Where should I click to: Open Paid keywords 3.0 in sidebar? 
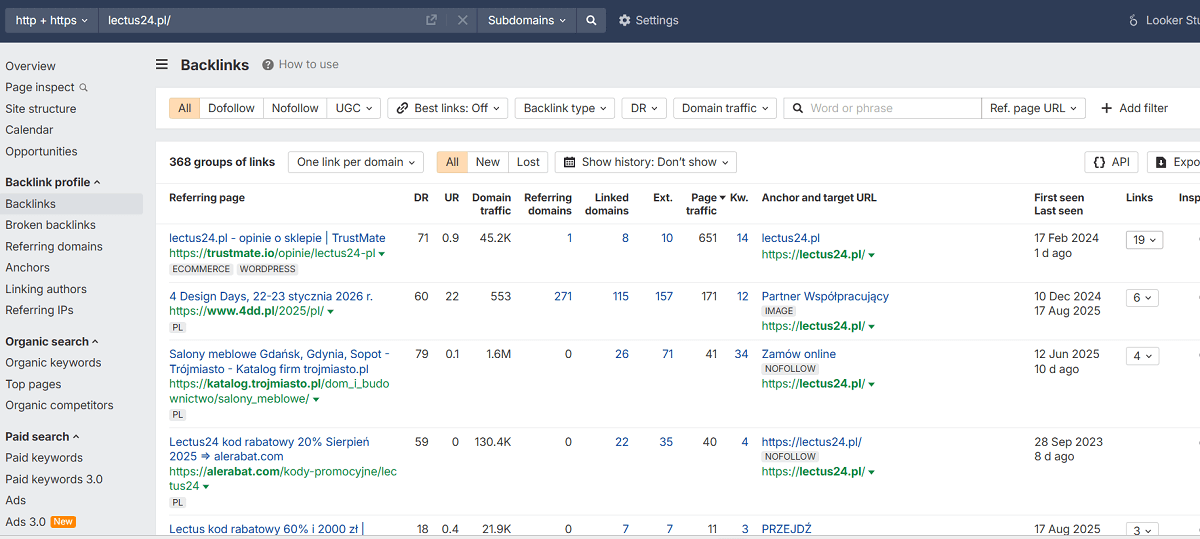54,479
